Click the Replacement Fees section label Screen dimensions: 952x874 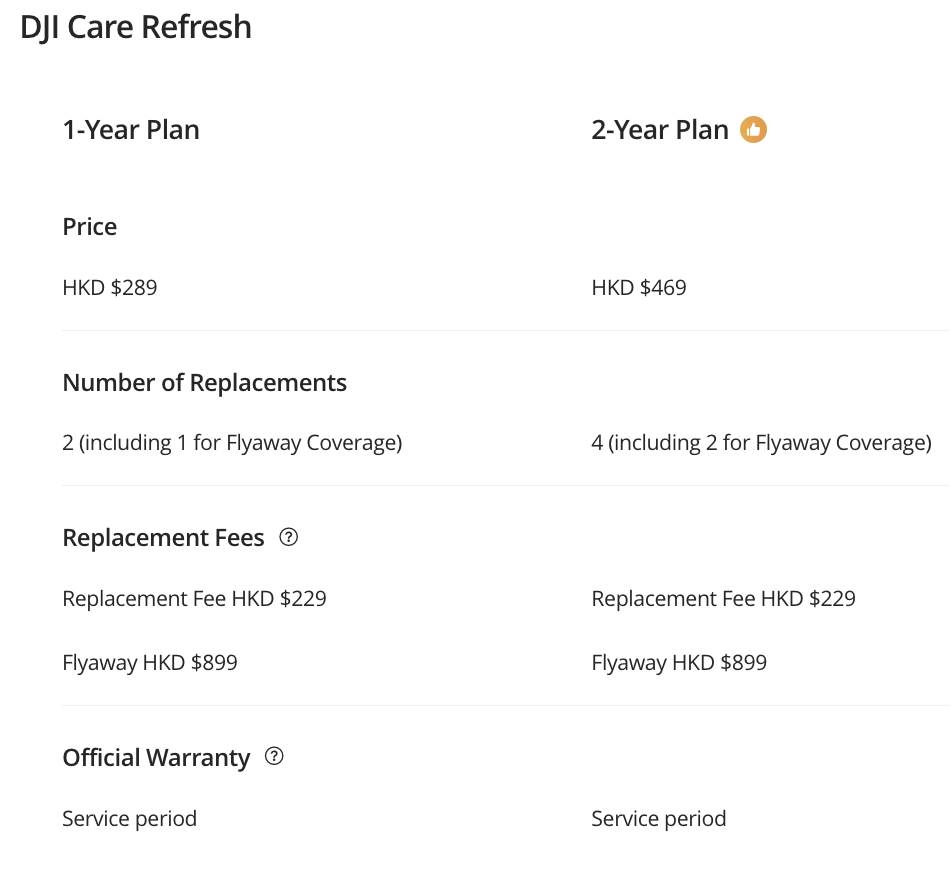point(163,538)
